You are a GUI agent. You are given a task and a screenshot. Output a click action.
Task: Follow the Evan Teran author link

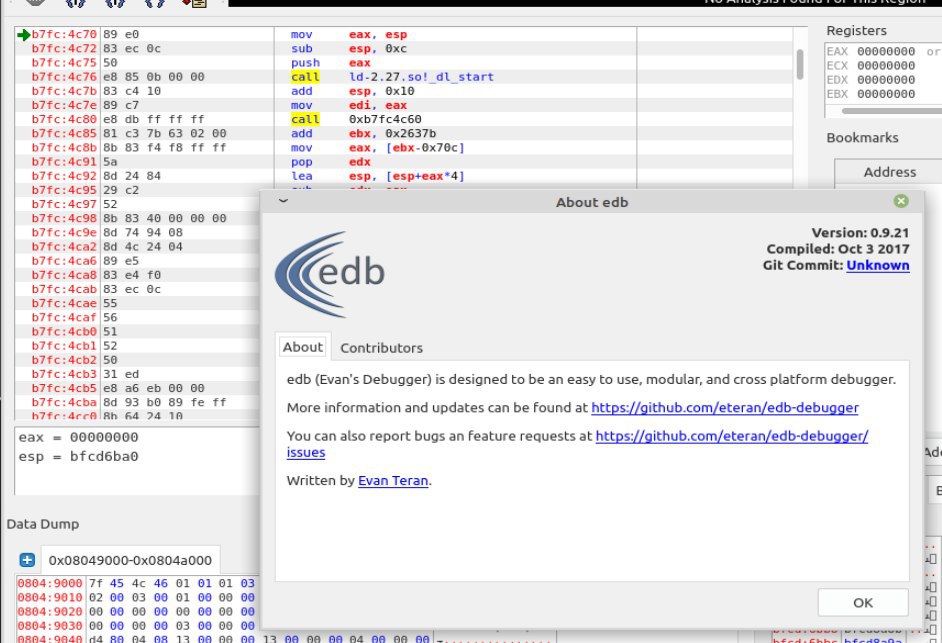[393, 481]
